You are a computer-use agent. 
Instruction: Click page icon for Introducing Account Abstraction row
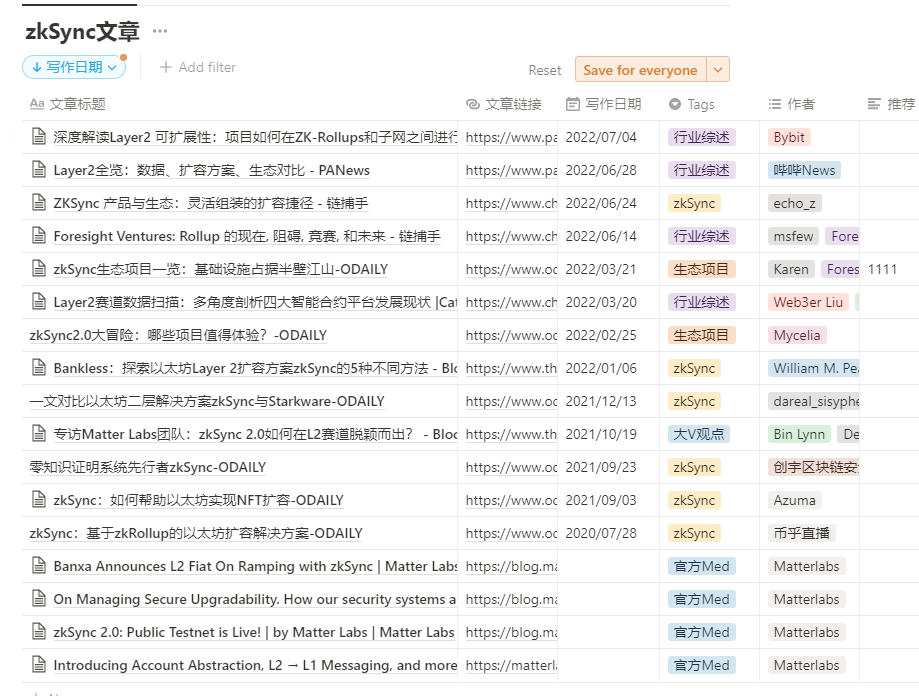[x=39, y=665]
